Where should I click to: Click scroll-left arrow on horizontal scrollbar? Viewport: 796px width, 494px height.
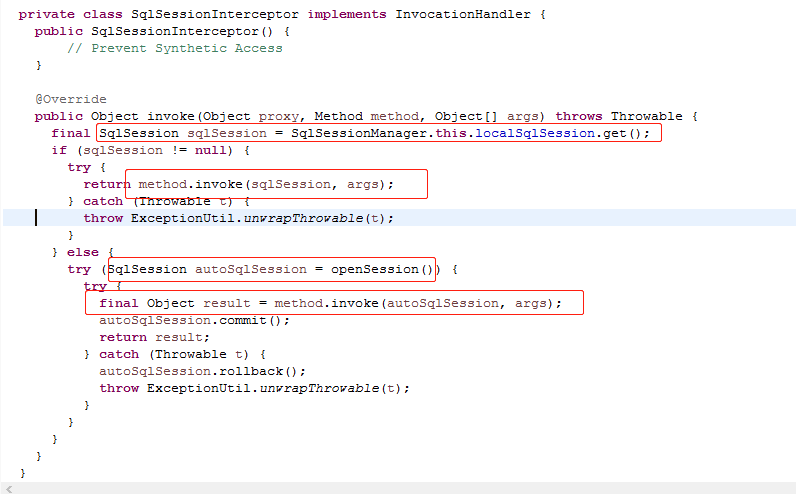(x=9, y=489)
